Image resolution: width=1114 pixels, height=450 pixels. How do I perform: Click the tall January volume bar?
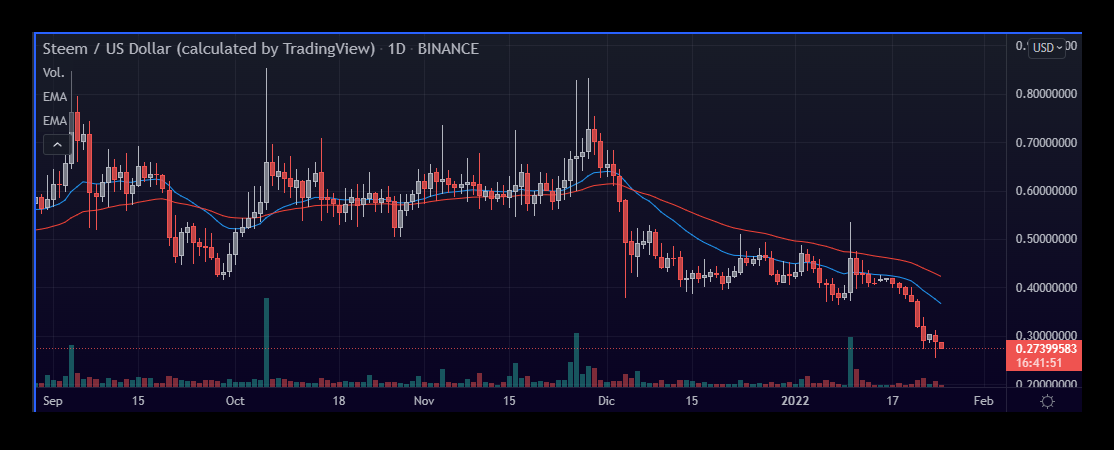pyautogui.click(x=850, y=362)
